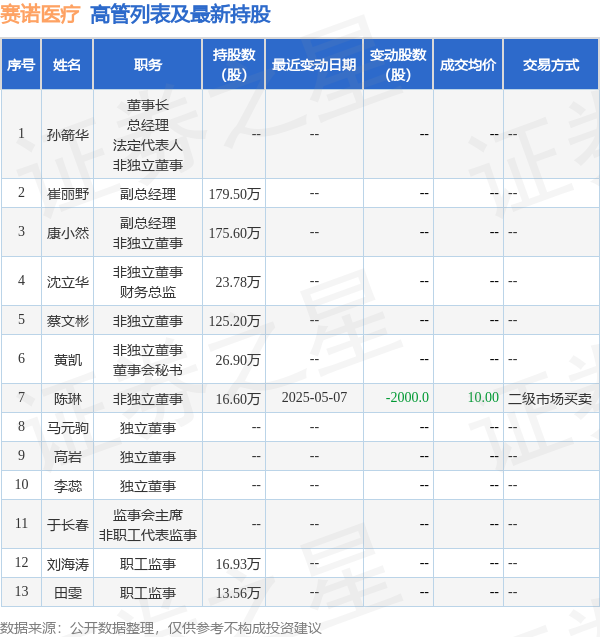
Task: Click 田雯's 职工监事 position cell
Action: point(148,593)
